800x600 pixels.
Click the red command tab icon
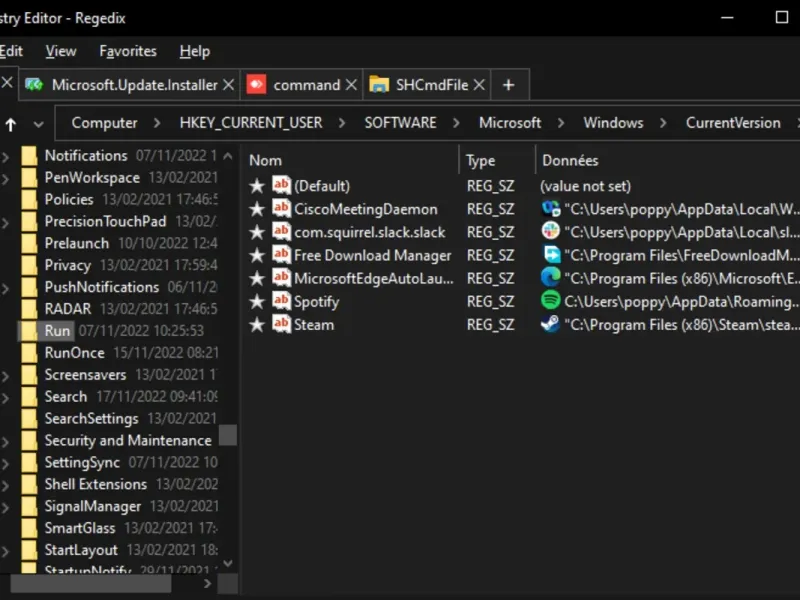coord(256,84)
